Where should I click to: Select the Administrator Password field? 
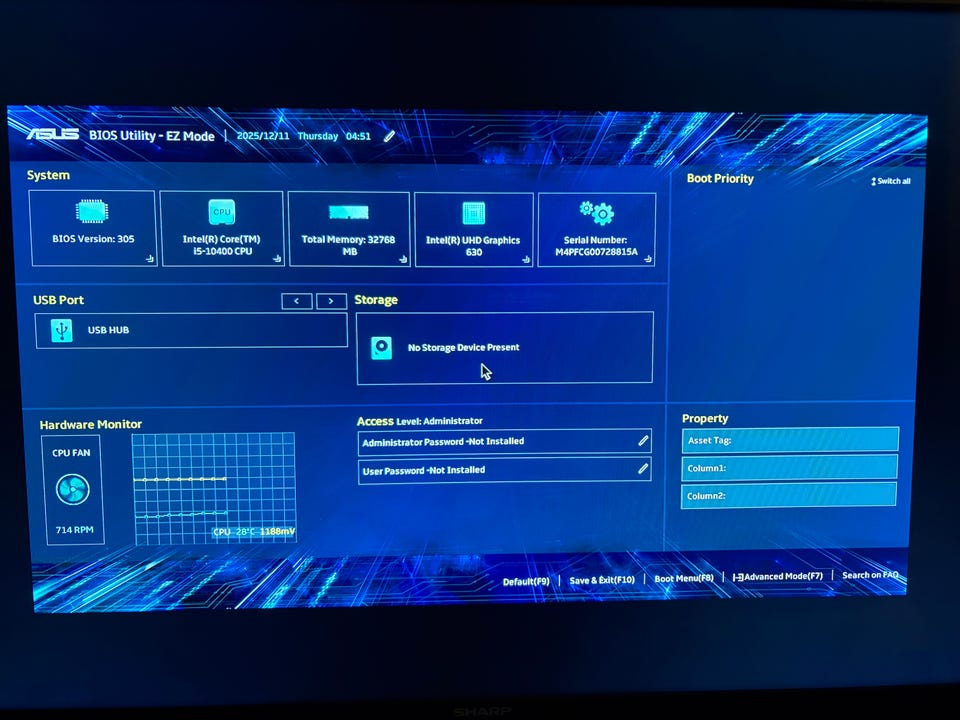pyautogui.click(x=504, y=441)
